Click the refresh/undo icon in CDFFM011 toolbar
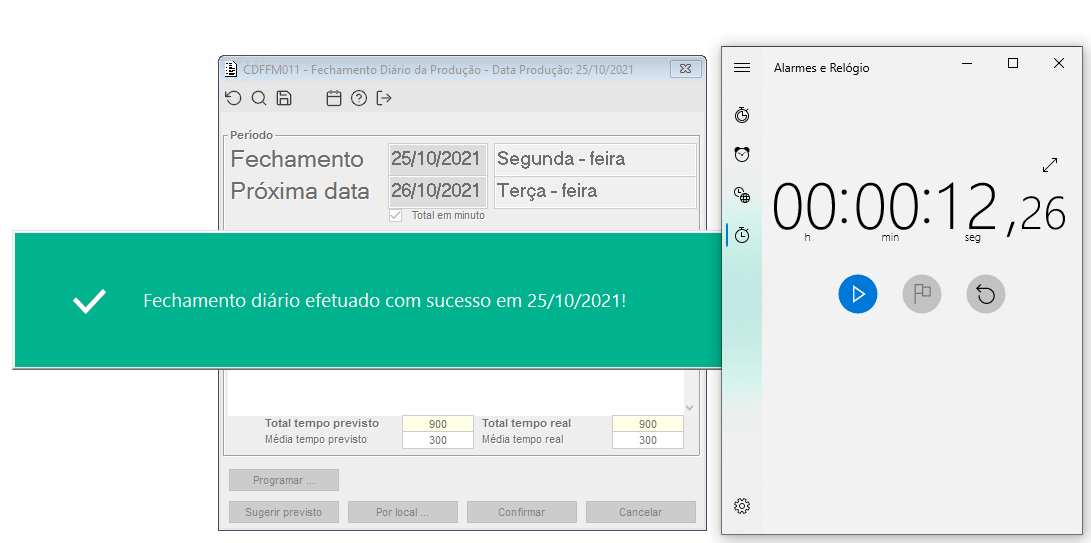Image resolution: width=1091 pixels, height=543 pixels. [x=233, y=98]
